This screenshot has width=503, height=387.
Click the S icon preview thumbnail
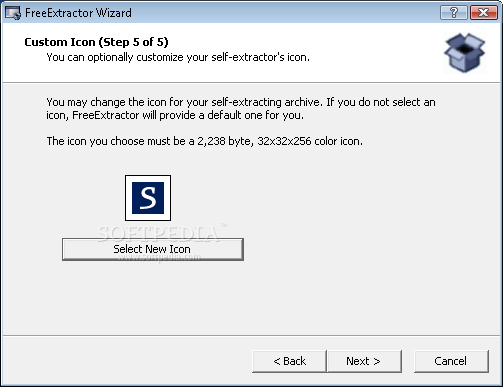pos(148,198)
